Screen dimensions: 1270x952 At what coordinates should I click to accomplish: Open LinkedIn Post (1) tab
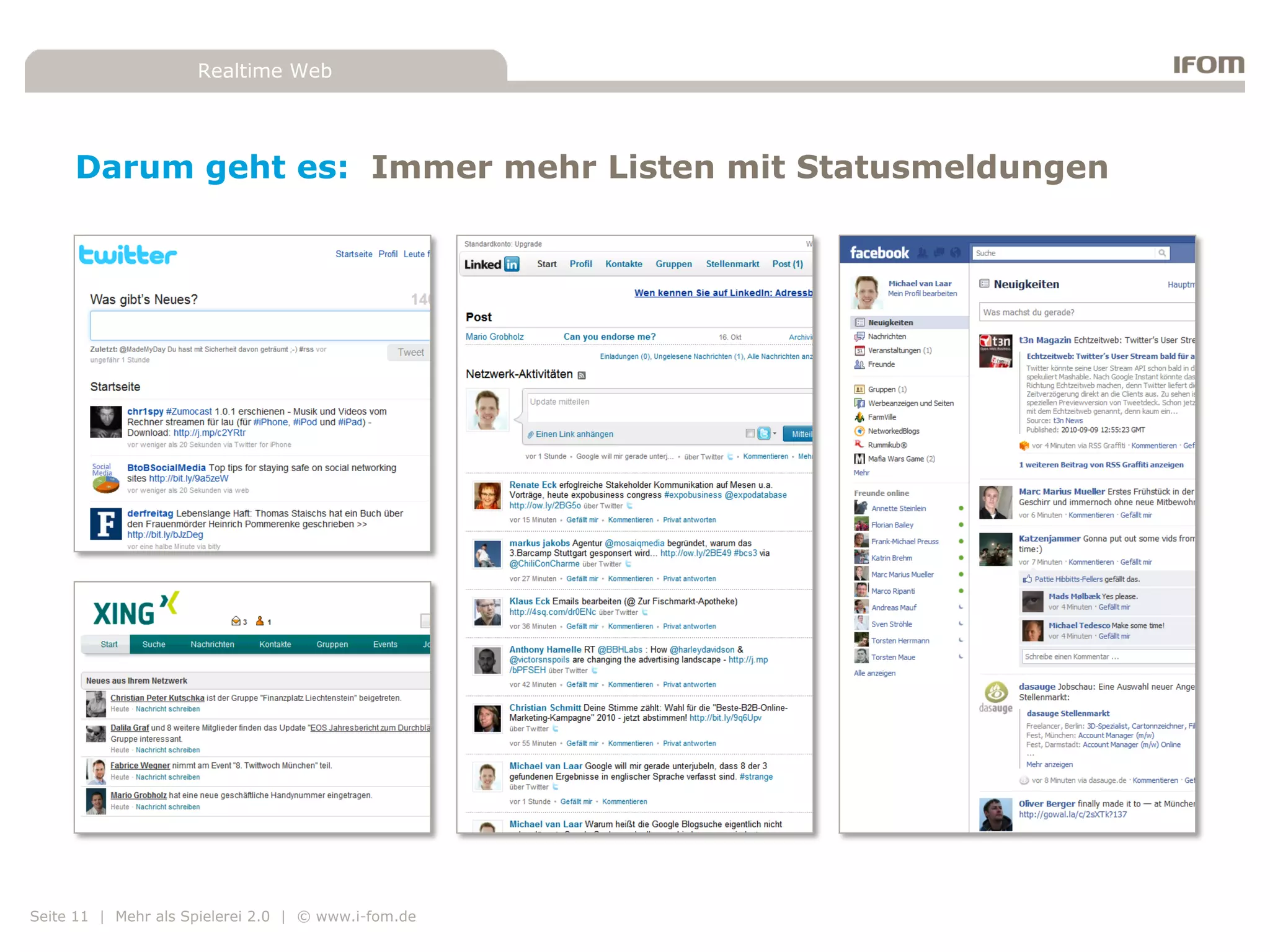tap(788, 264)
